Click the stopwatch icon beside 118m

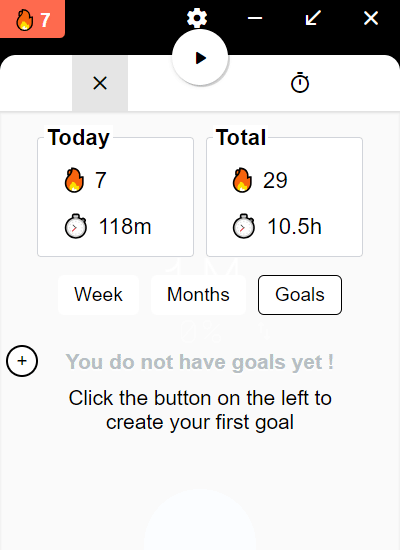click(75, 226)
